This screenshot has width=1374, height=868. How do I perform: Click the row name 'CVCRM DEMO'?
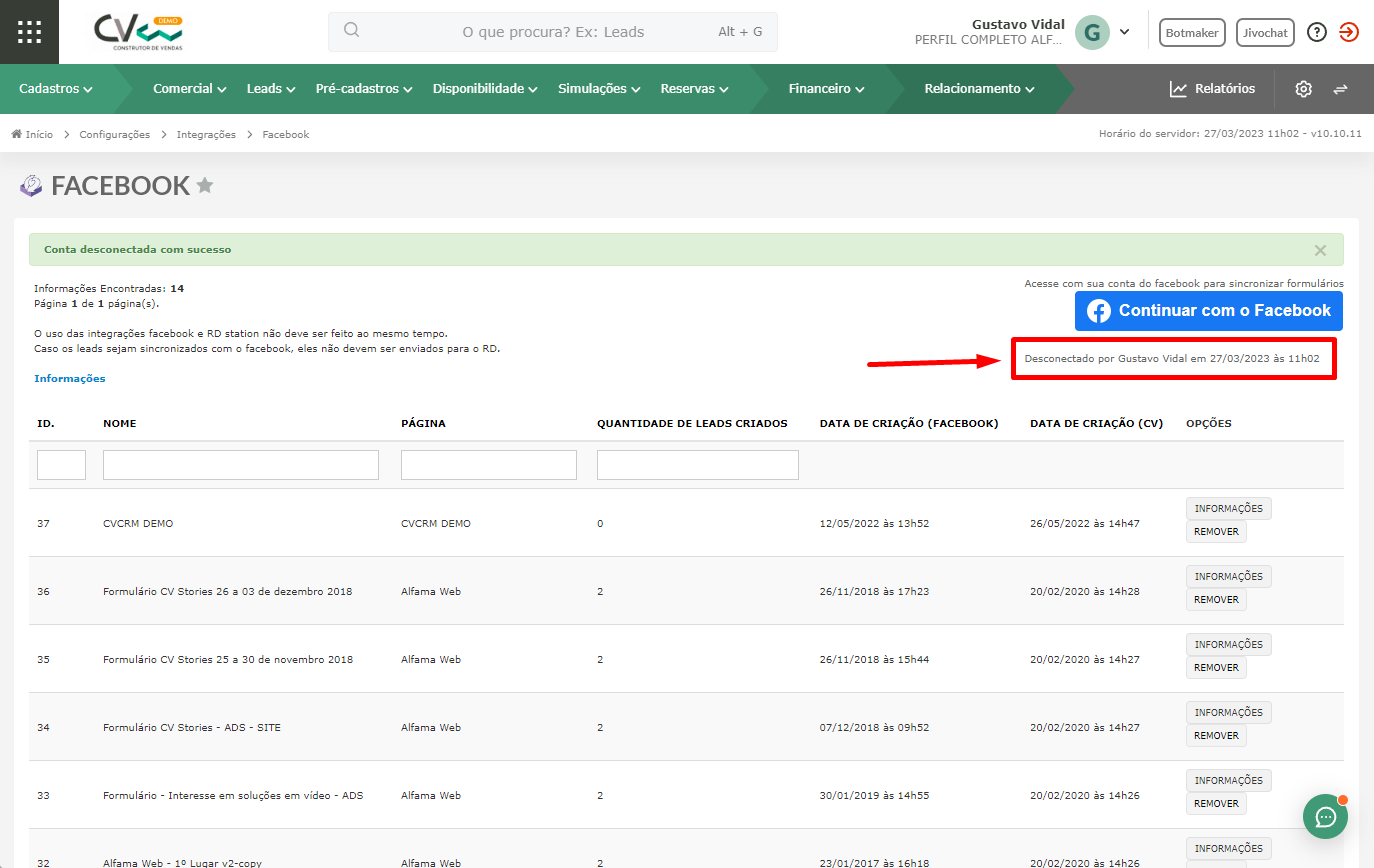pos(138,523)
